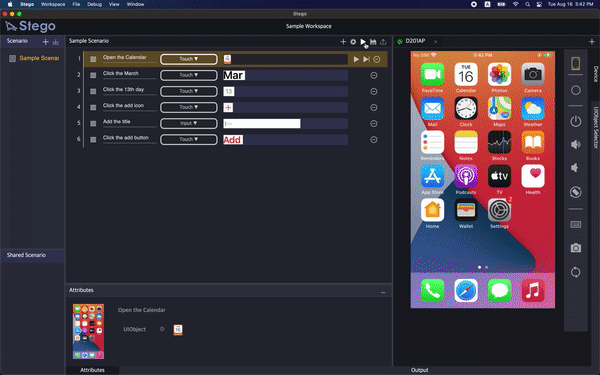Select handle icon of Click the add icon step
Image resolution: width=600 pixels, height=375 pixels.
click(x=93, y=108)
